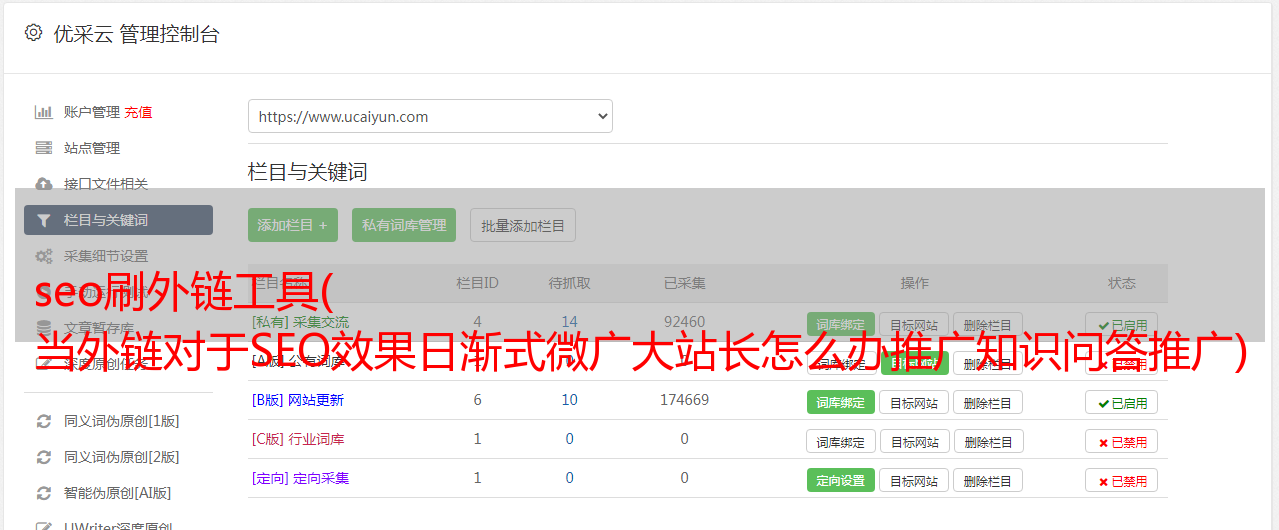Click the 待抓取 column header
Screen dimensions: 1279x530
coord(569,283)
